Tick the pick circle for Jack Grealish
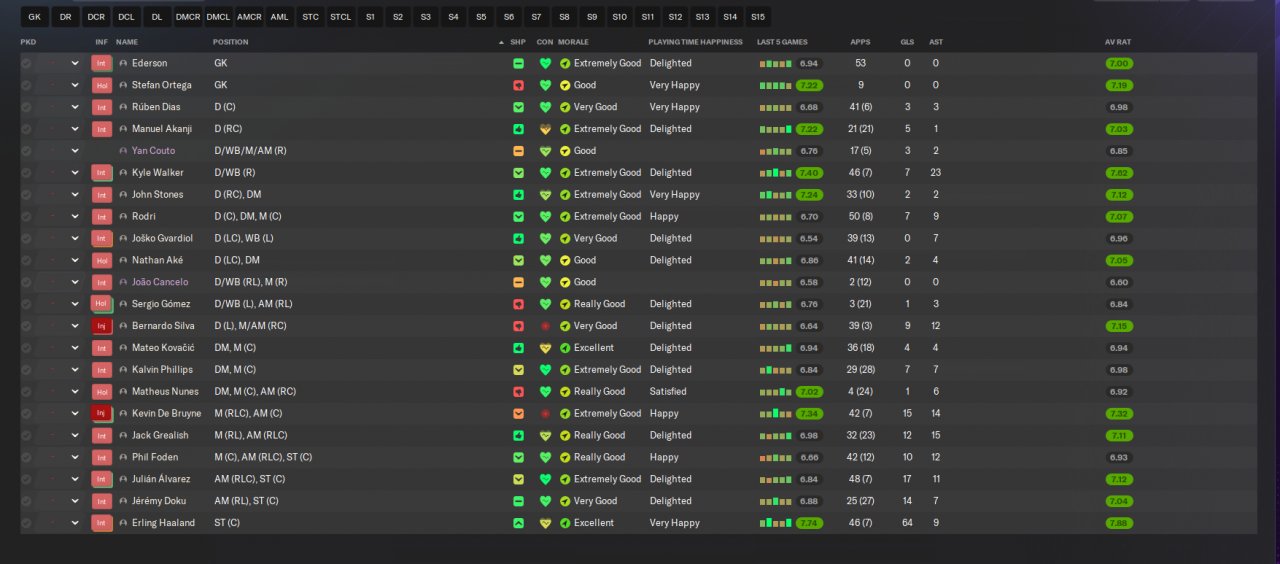 pyautogui.click(x=26, y=435)
